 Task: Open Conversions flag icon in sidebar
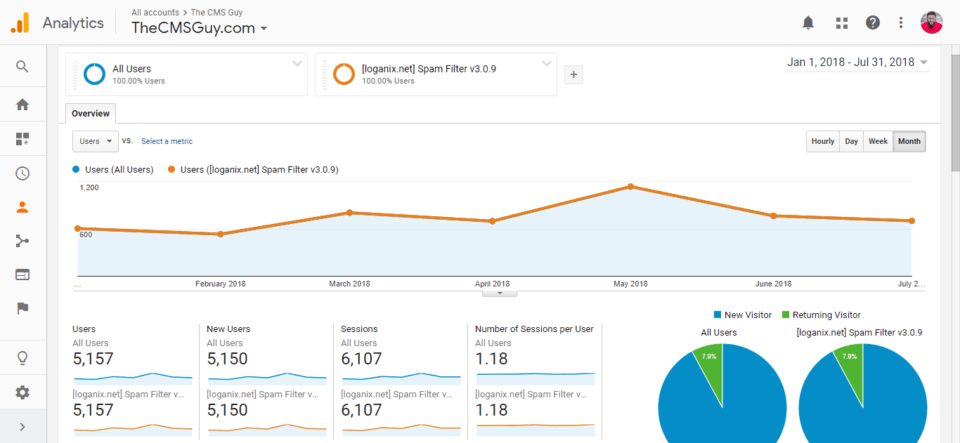(23, 308)
